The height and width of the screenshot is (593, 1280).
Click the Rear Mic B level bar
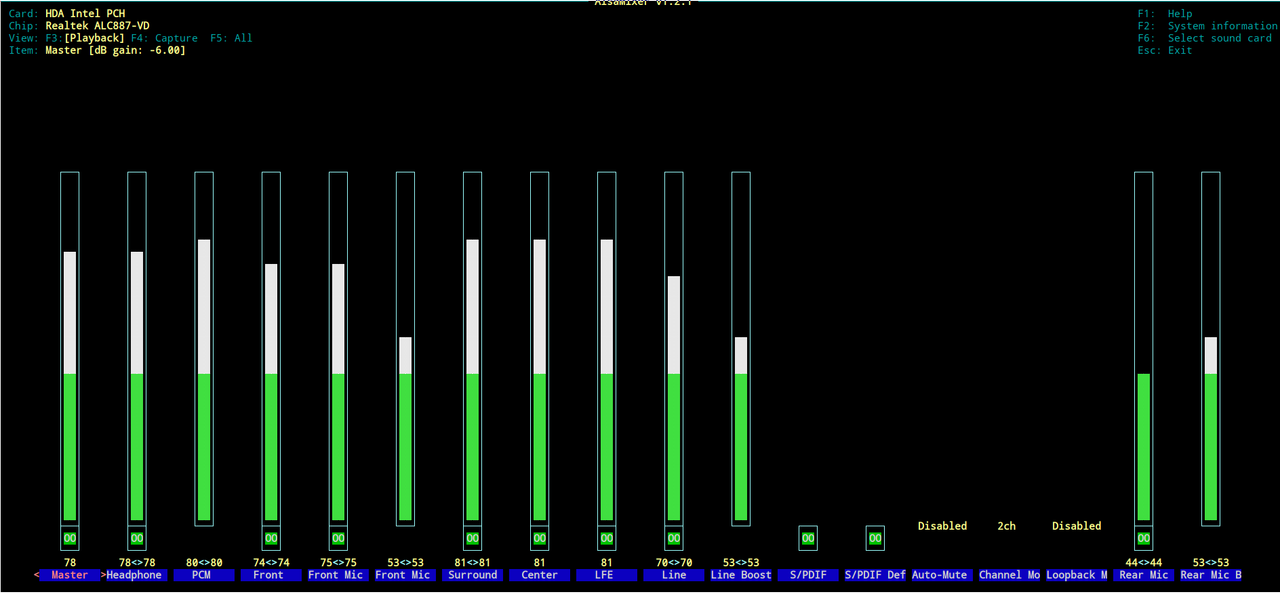coord(1210,348)
